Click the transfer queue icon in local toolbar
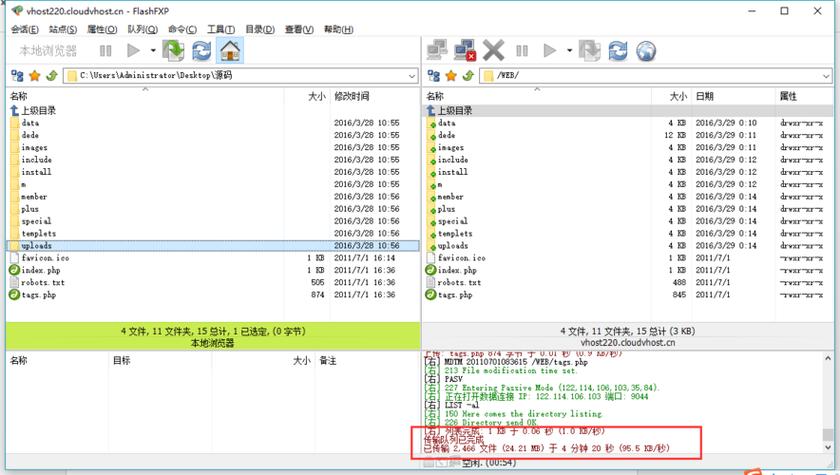 click(174, 50)
